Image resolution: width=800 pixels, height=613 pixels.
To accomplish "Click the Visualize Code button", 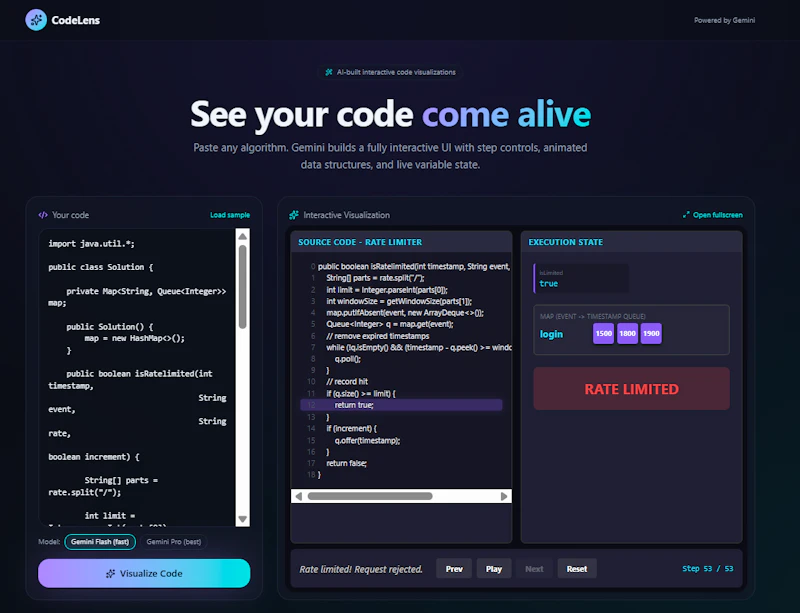I will (x=144, y=573).
